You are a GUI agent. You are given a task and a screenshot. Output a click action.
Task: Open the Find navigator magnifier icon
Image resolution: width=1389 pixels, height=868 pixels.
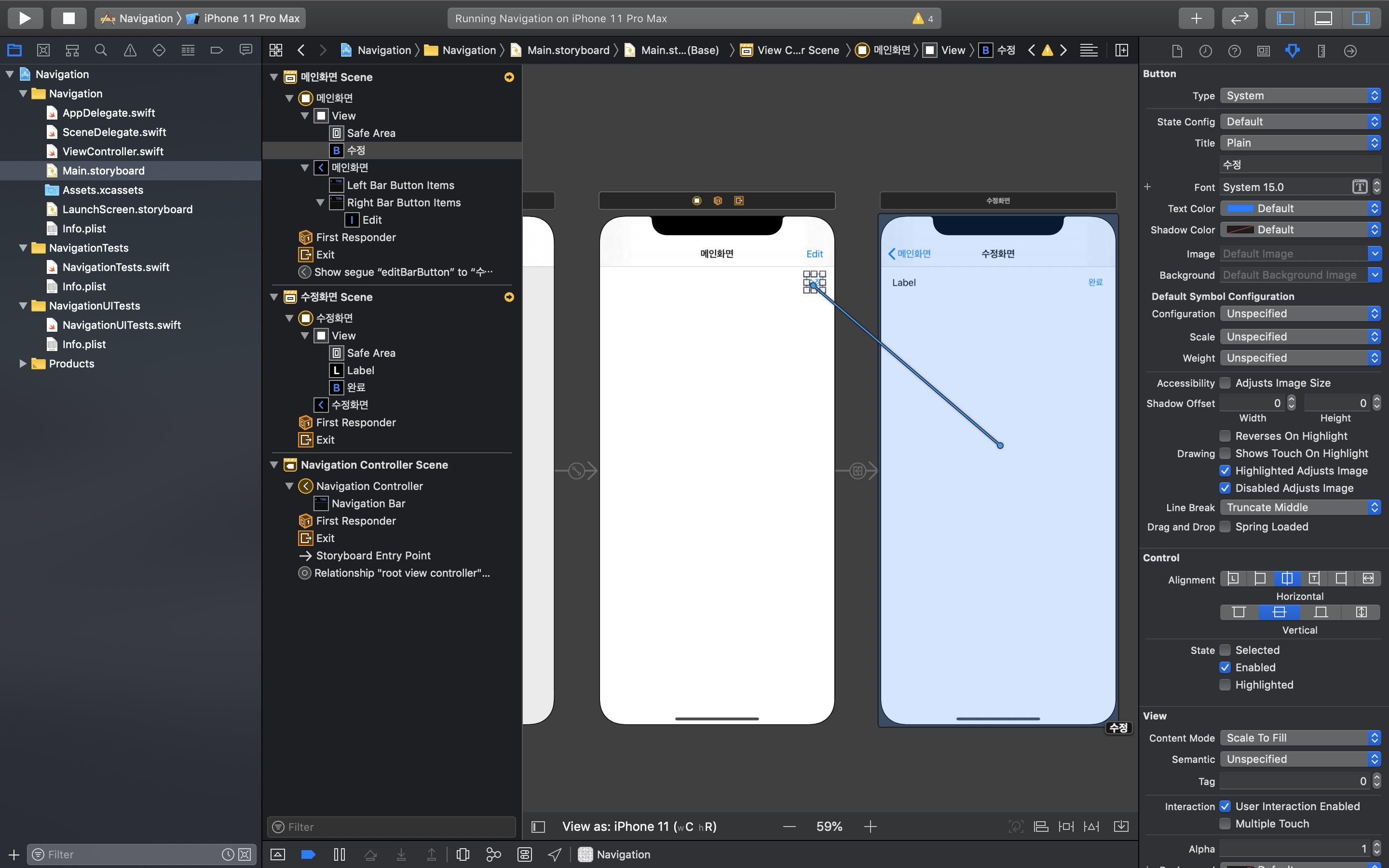[101, 51]
